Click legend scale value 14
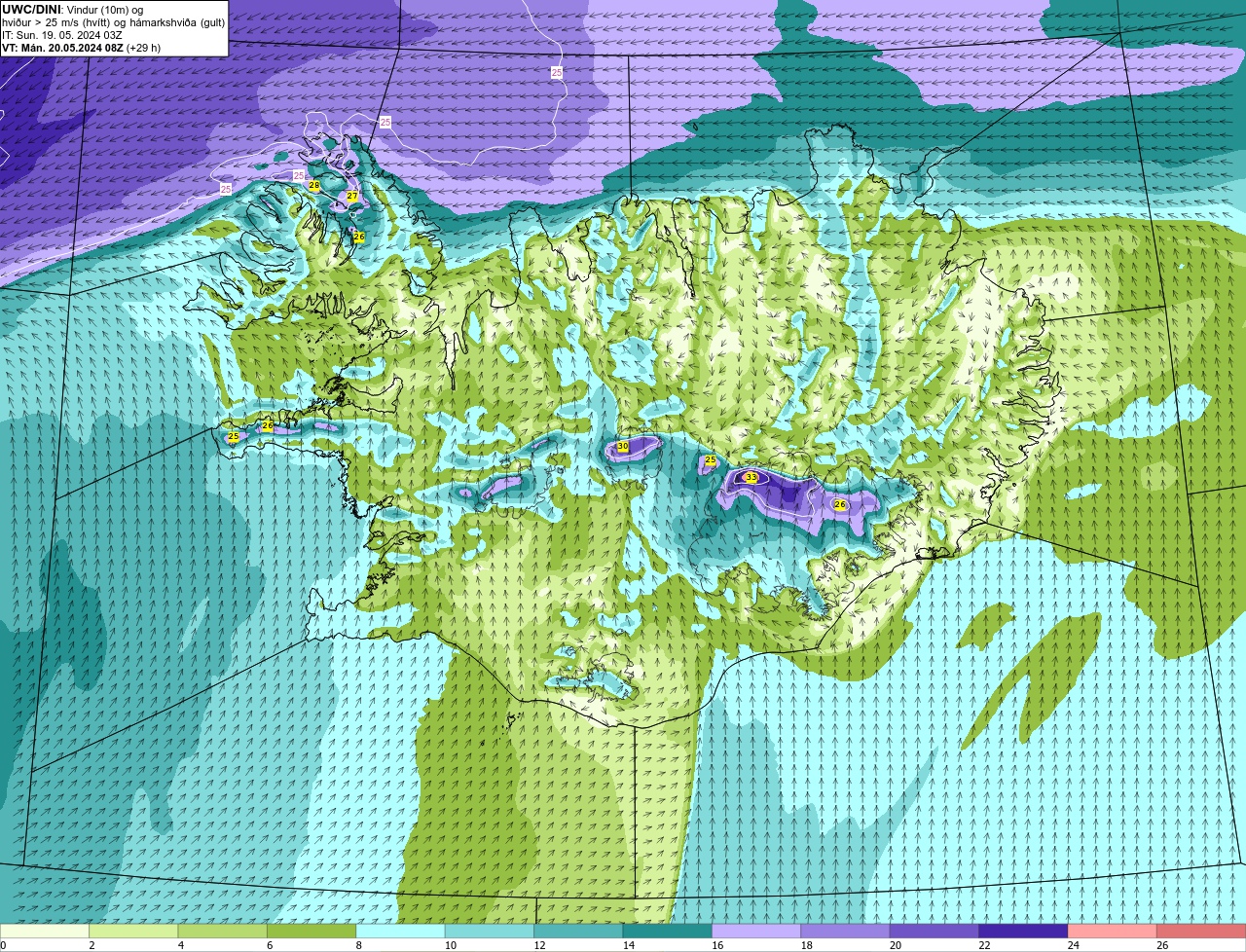The image size is (1246, 952). (629, 945)
